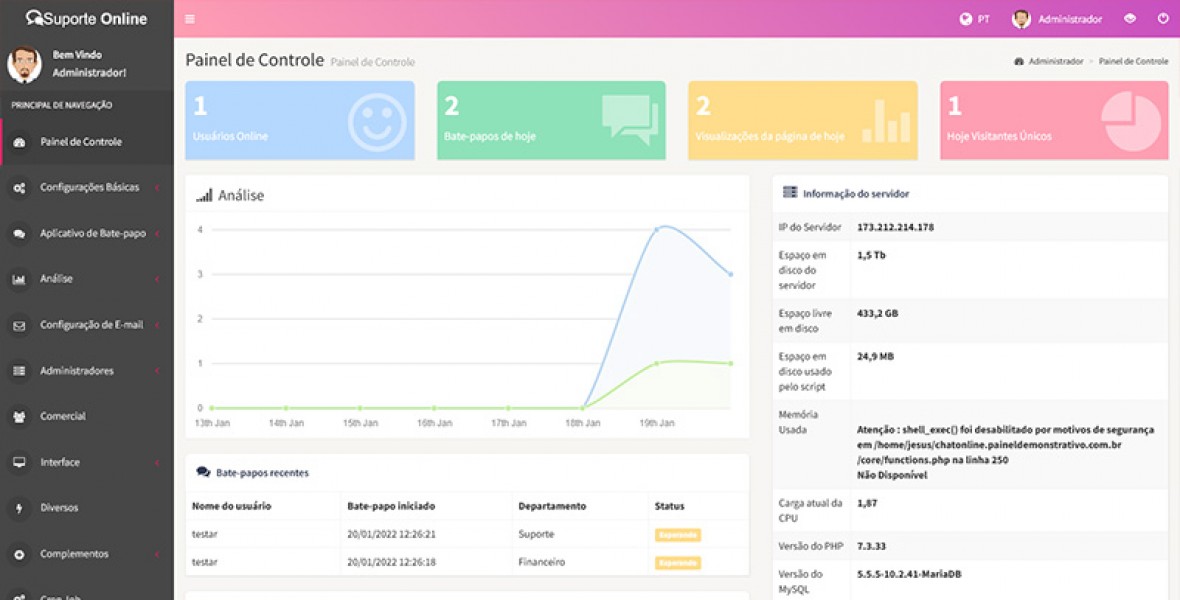Screen dimensions: 1180x600
Task: Click the sidebar avatar beside Bem Vindo
Action: click(24, 65)
